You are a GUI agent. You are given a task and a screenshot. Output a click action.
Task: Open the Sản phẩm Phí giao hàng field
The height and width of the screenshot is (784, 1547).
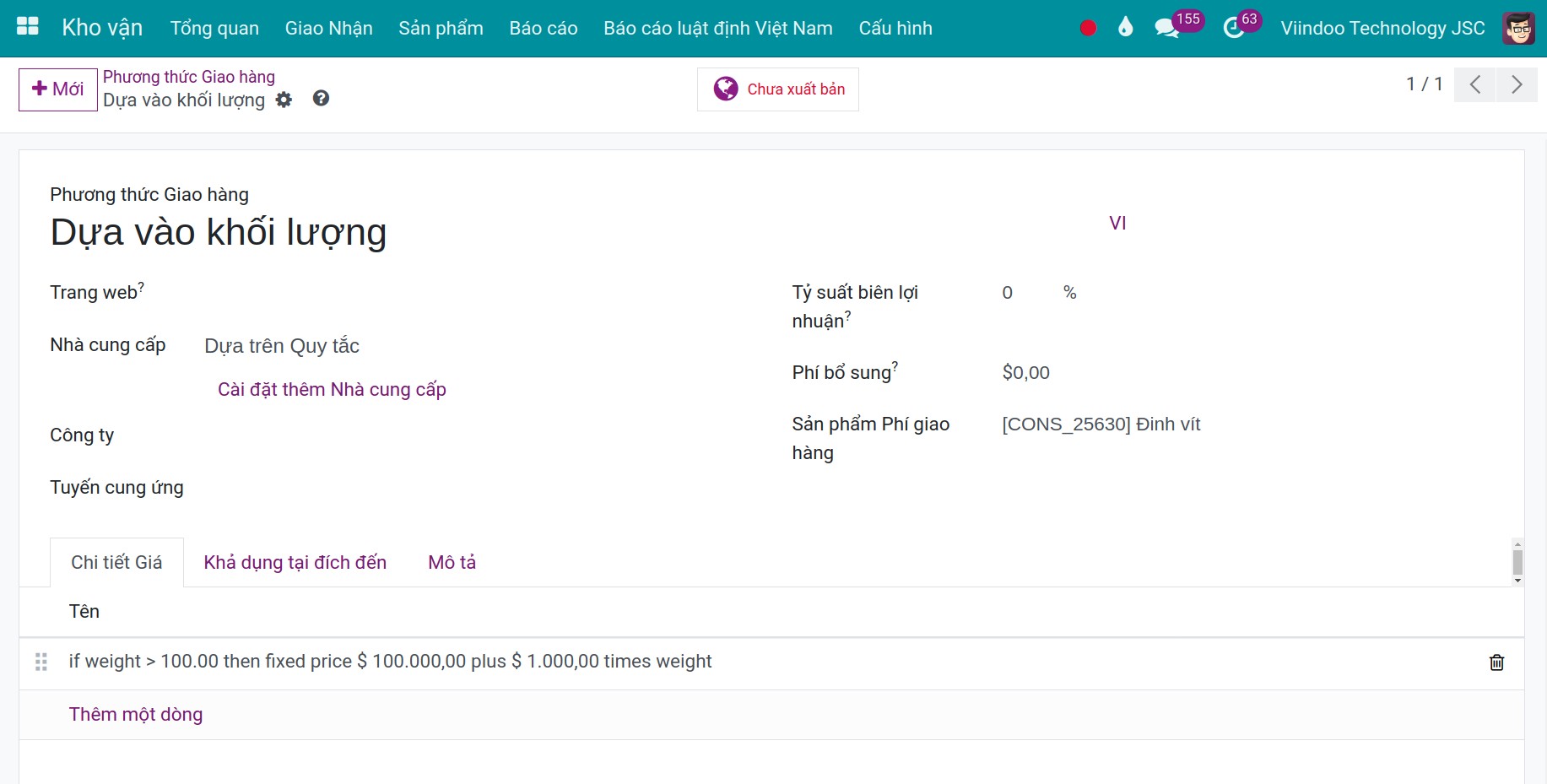(x=1247, y=424)
